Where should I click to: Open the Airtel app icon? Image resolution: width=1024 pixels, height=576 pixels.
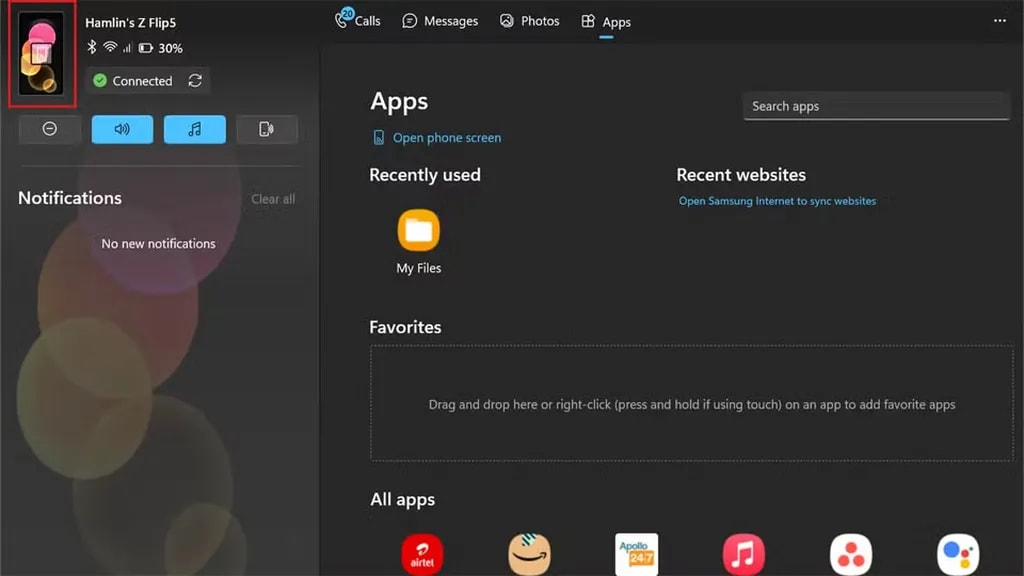pyautogui.click(x=422, y=552)
